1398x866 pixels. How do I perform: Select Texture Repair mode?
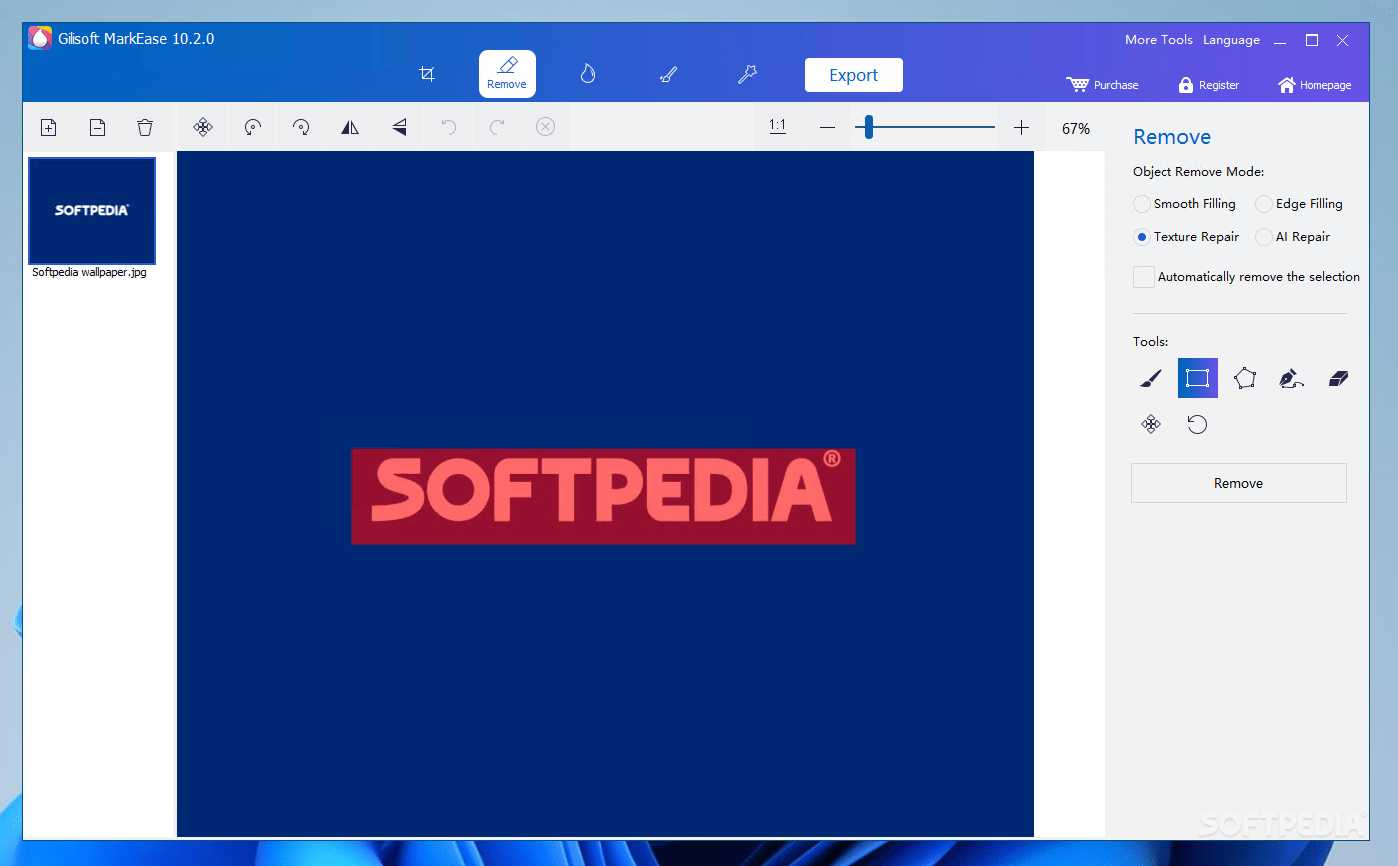[1186, 237]
